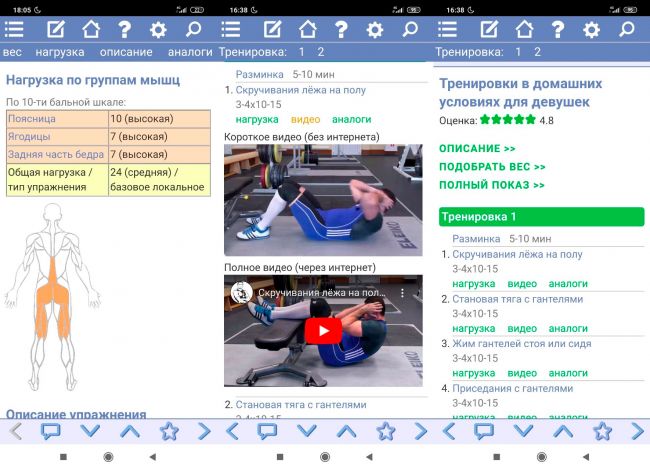The height and width of the screenshot is (470, 650).
Task: Tap search magnifier on the middle screen
Action: click(x=410, y=29)
